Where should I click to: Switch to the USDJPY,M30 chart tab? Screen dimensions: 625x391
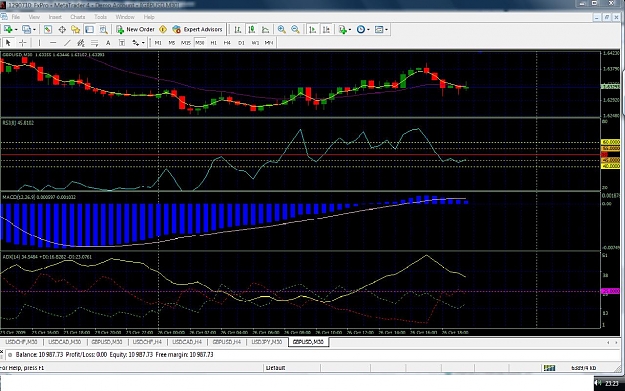(x=267, y=342)
